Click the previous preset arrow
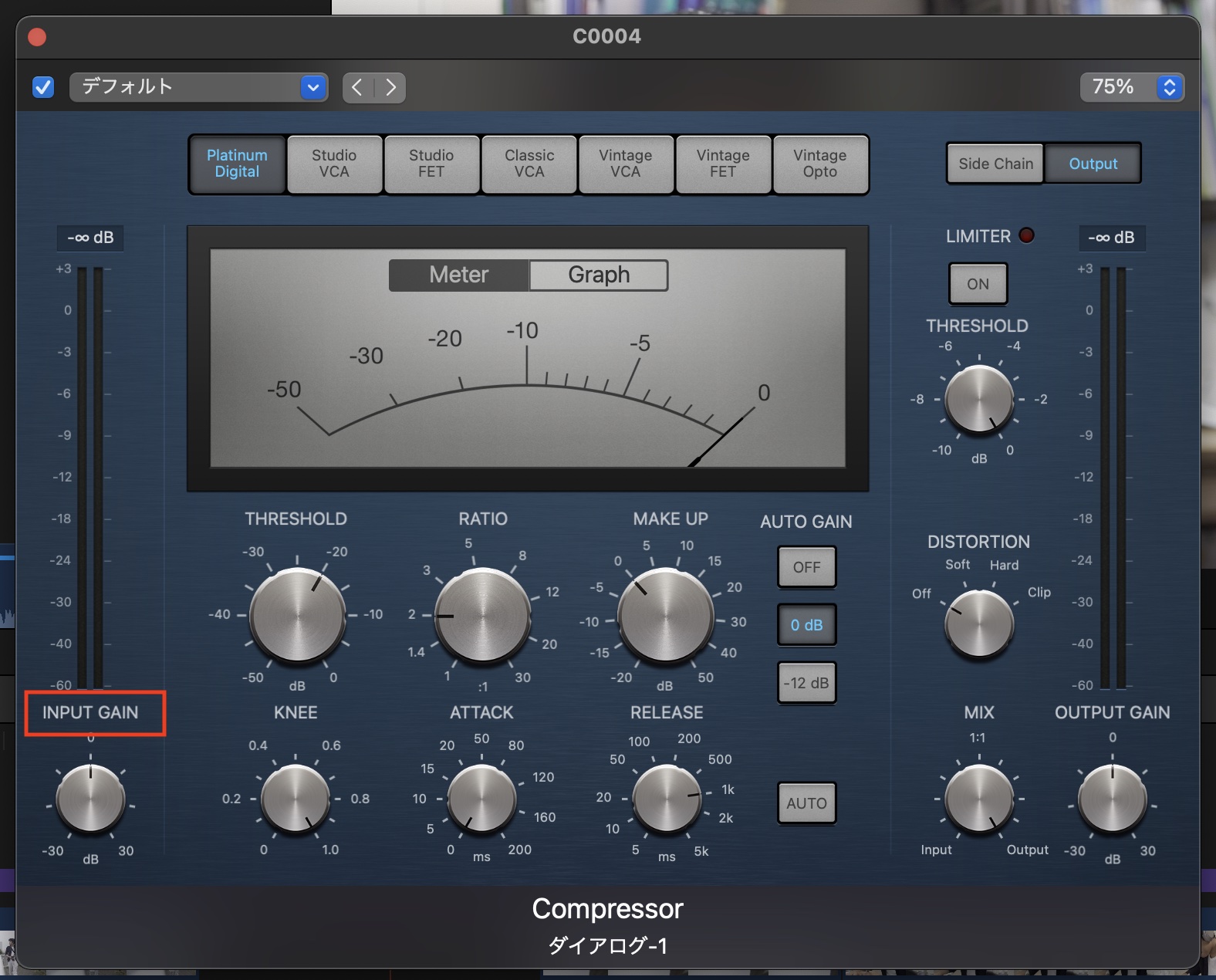This screenshot has height=980, width=1216. tap(358, 87)
